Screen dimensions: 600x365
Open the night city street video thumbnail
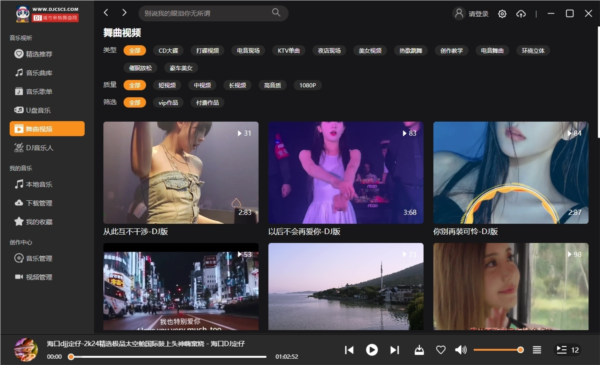(181, 286)
